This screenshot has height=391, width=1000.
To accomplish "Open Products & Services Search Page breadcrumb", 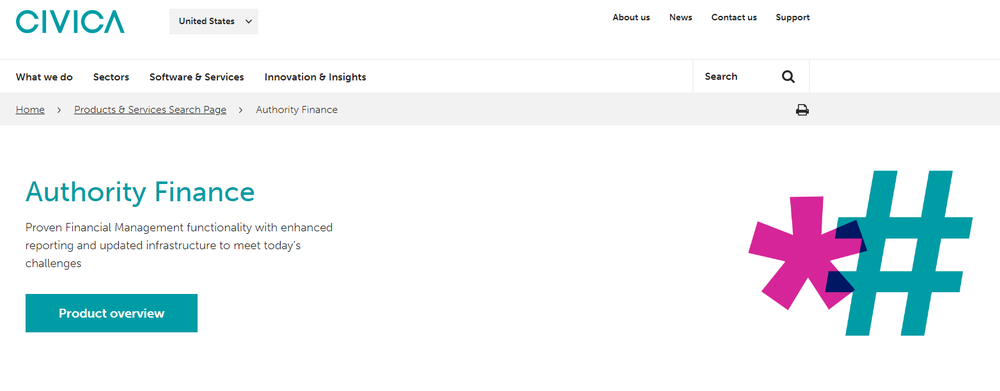I will (150, 110).
